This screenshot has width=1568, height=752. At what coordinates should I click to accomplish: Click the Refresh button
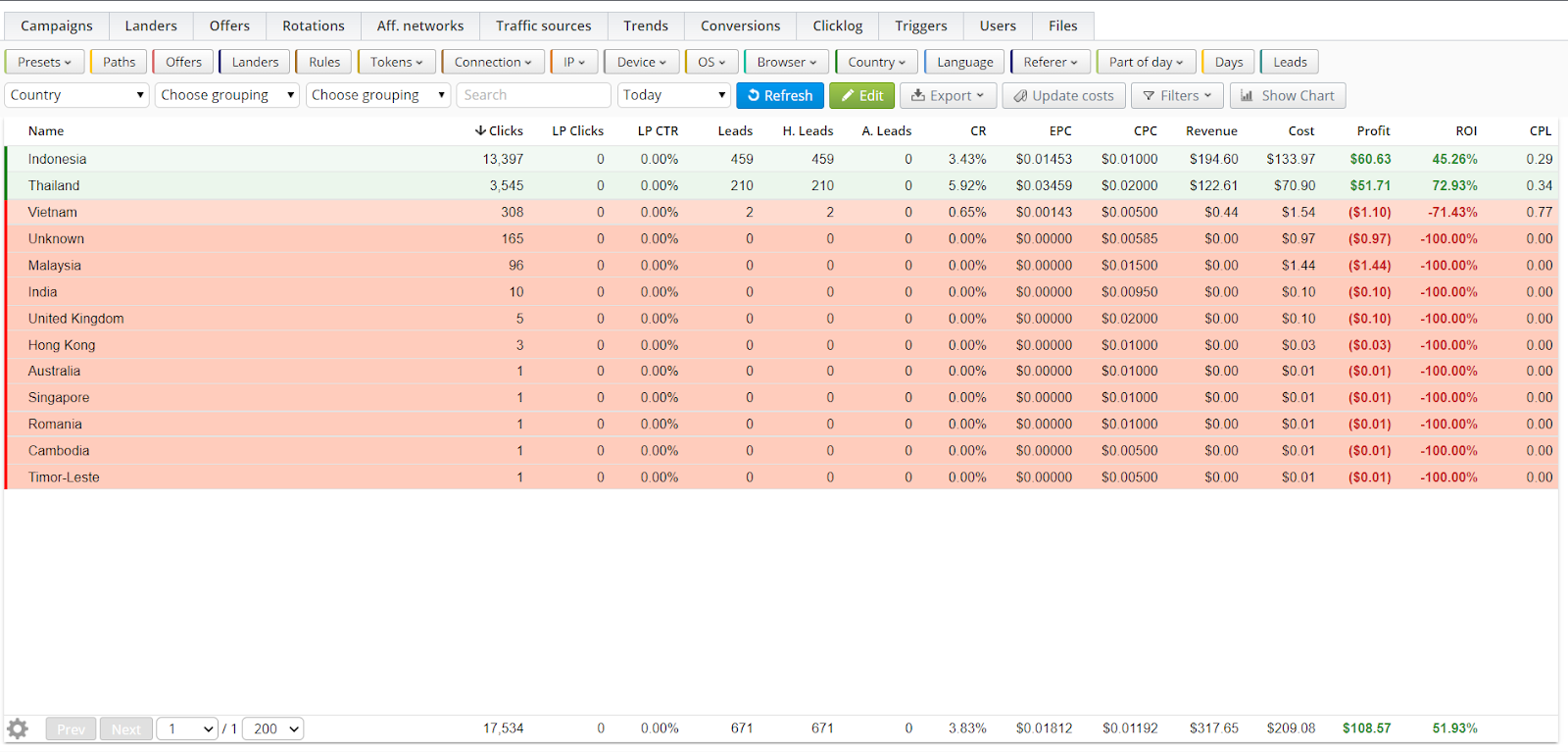point(780,95)
